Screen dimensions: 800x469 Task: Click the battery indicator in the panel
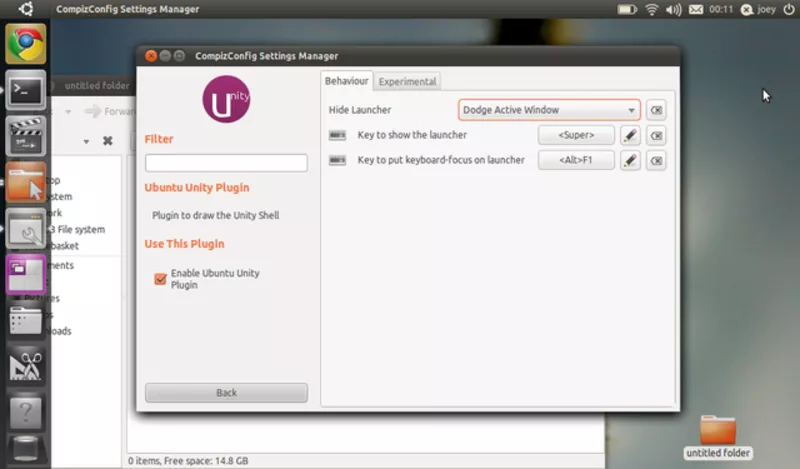pyautogui.click(x=627, y=9)
